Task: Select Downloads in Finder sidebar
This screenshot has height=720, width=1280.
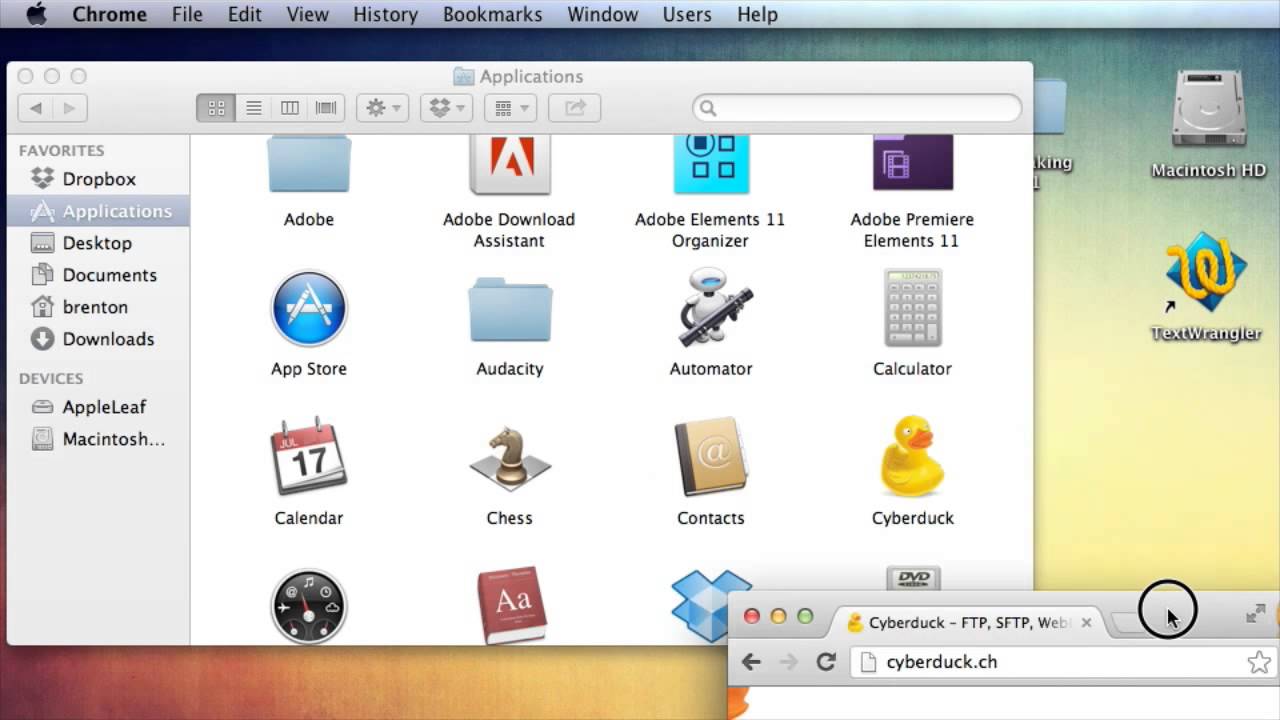Action: point(98,339)
